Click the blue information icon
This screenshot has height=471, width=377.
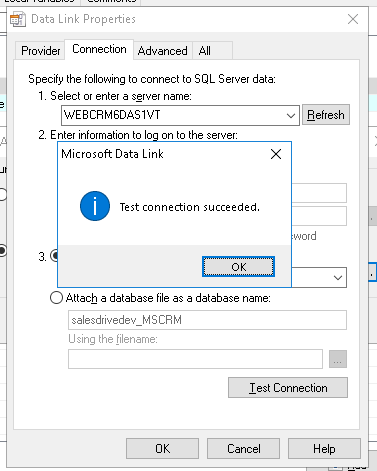(95, 206)
